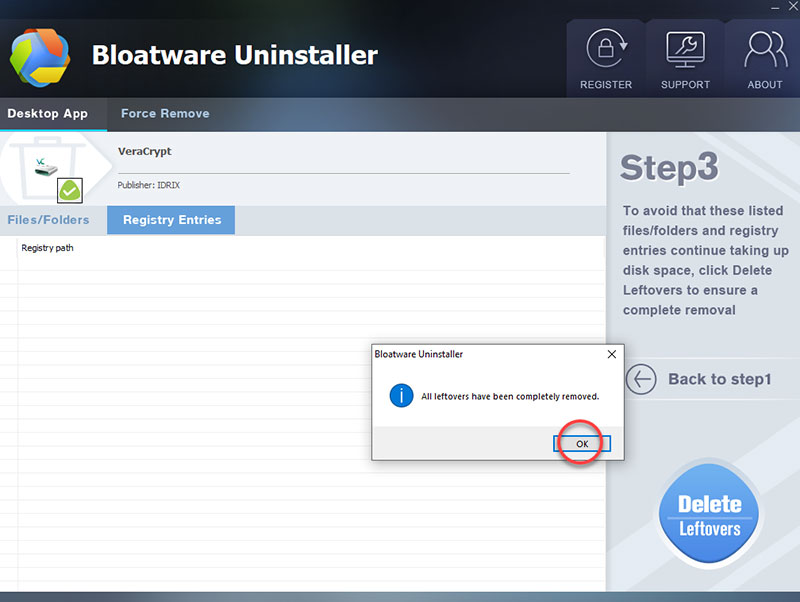Click the blue info icon in dialog
800x602 pixels.
coord(402,396)
